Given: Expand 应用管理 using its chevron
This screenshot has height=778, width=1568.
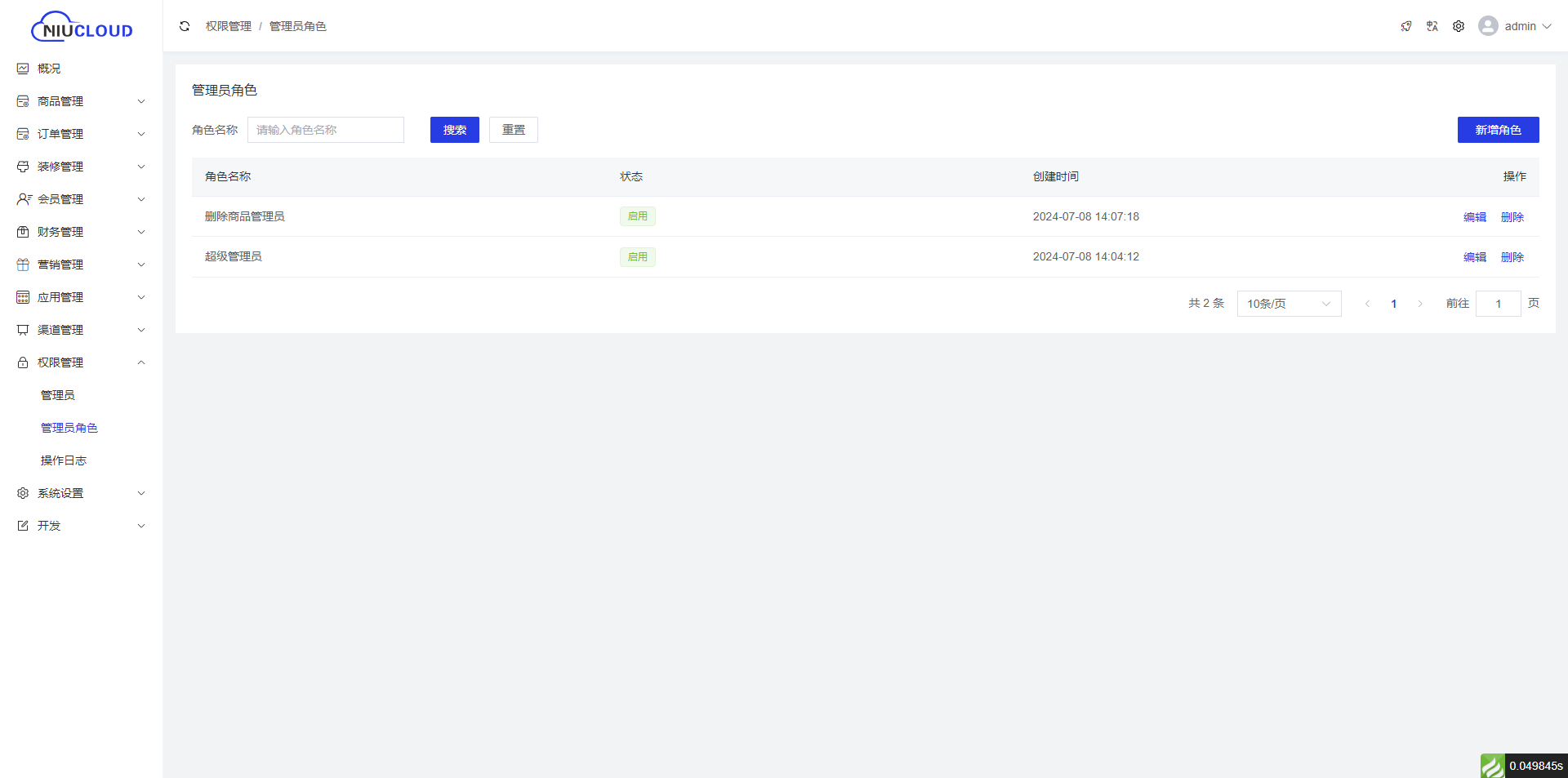Looking at the screenshot, I should point(141,297).
